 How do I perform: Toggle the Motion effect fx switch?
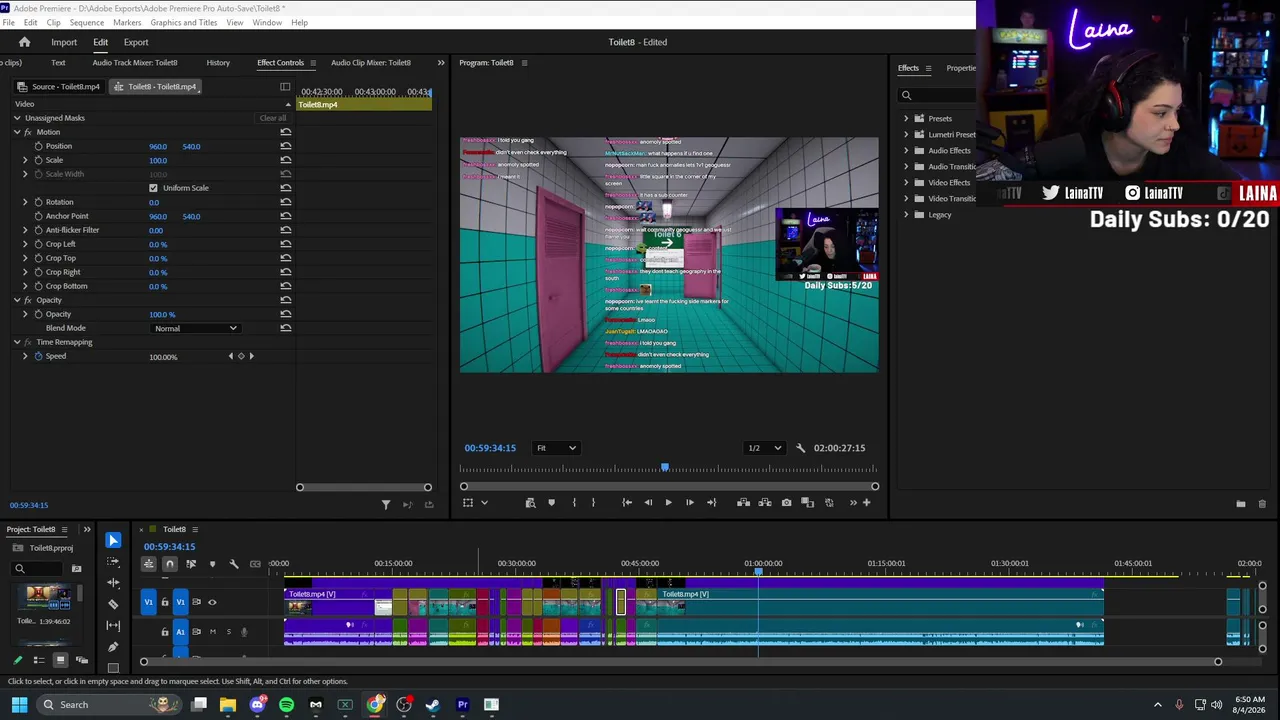29,132
